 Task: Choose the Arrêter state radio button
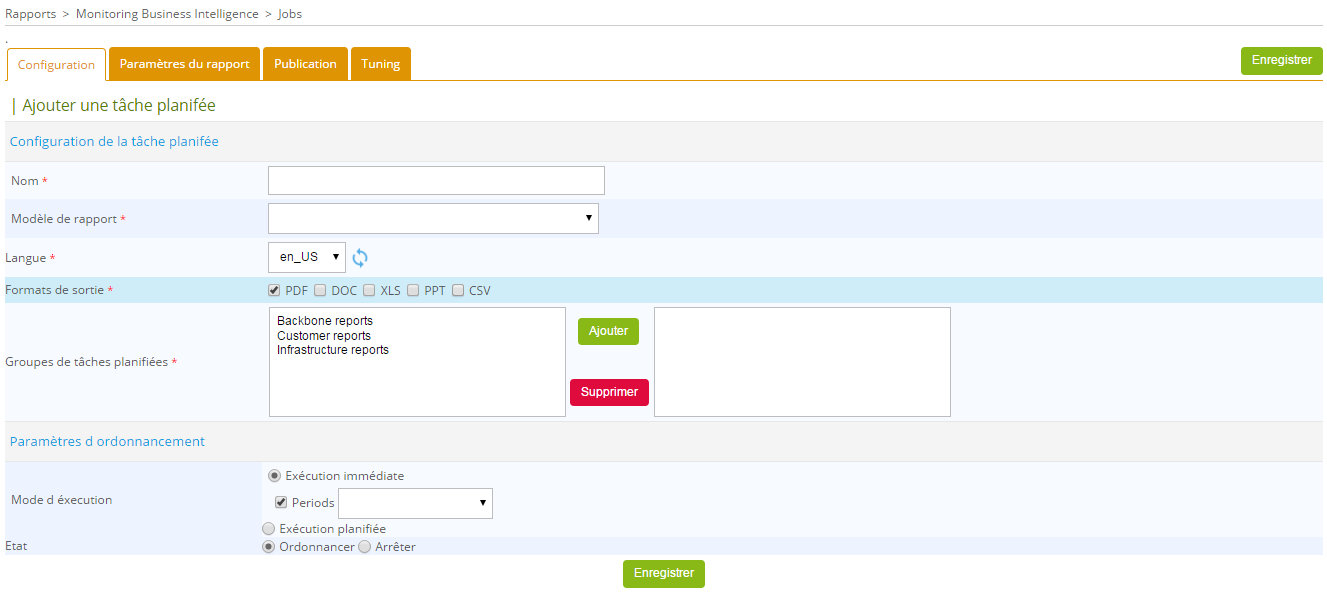365,547
